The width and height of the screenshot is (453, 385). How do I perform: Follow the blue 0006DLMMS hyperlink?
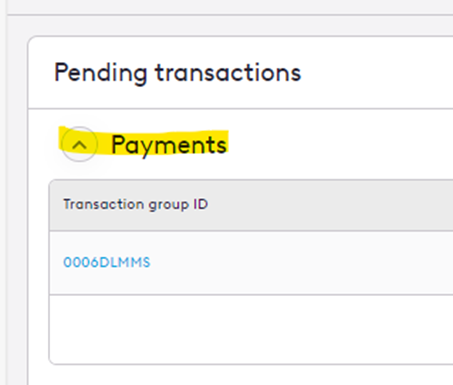coord(107,263)
